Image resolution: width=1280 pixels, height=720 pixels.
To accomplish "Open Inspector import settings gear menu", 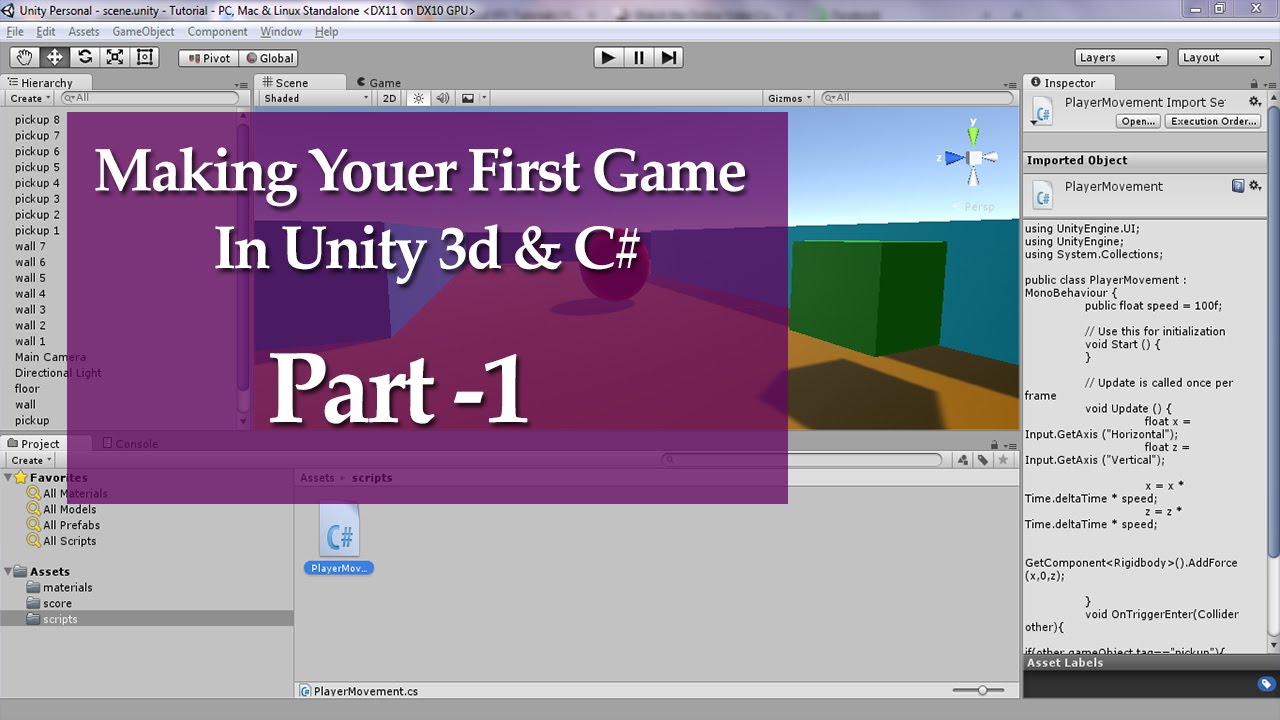I will [1255, 102].
